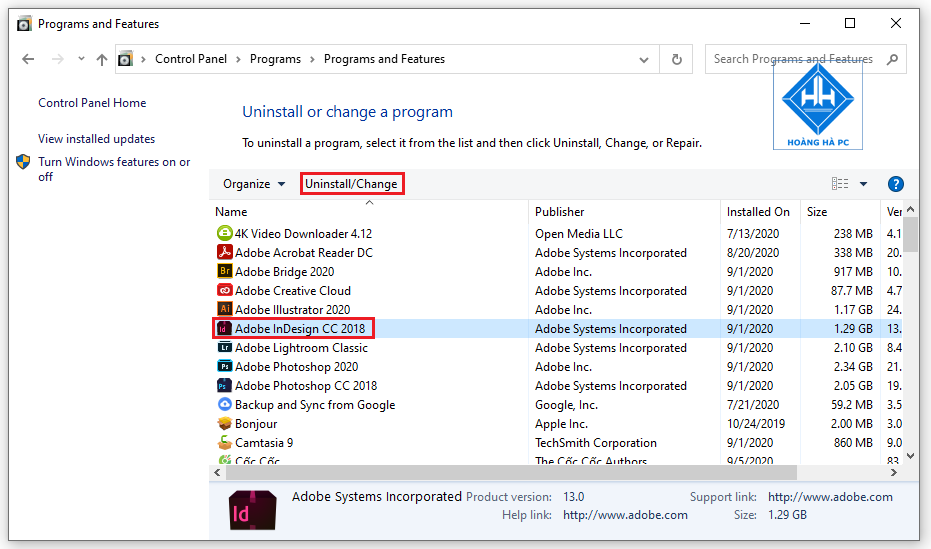Click the change view layout icon

[x=840, y=184]
